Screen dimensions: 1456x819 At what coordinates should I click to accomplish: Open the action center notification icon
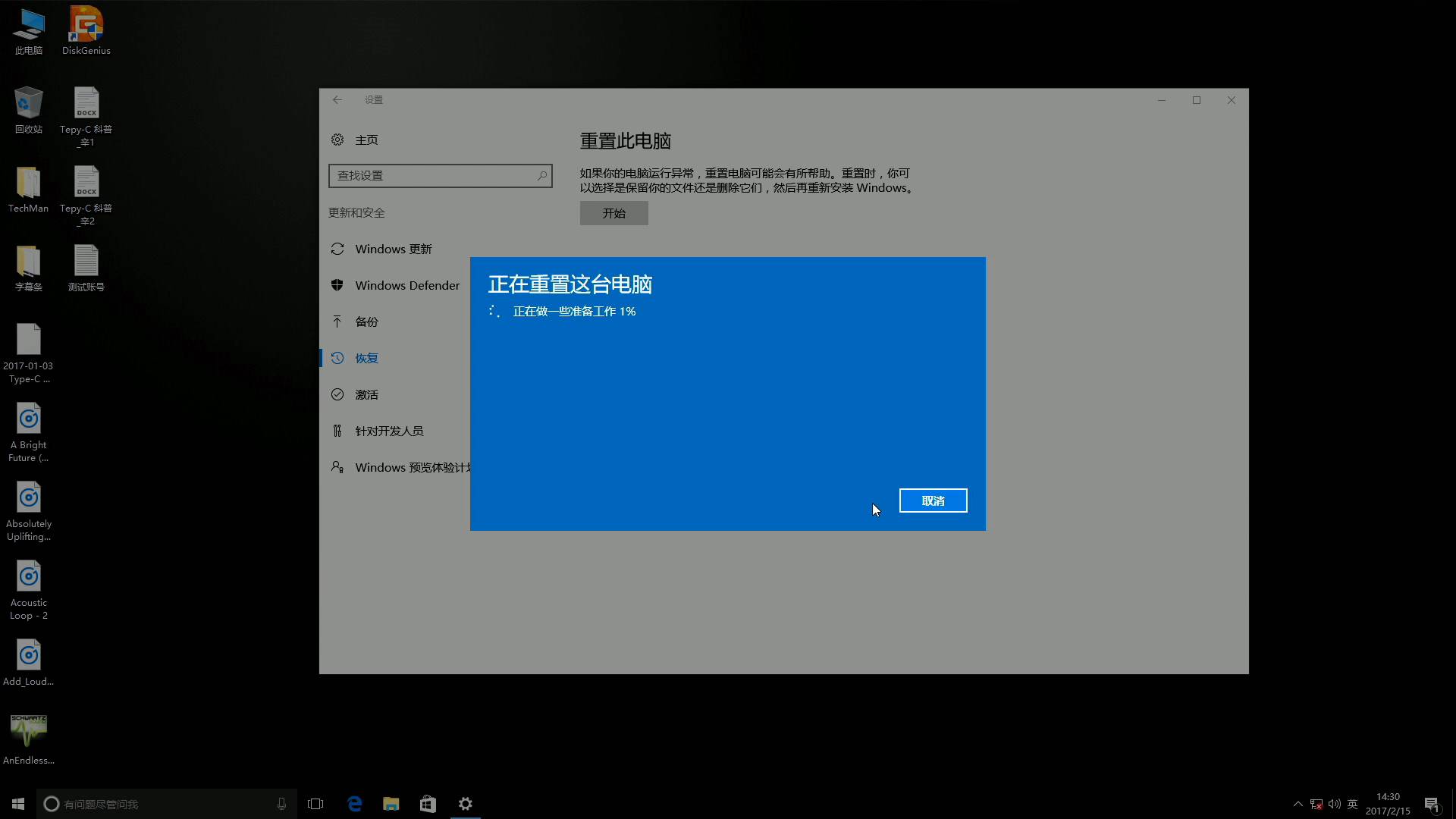pos(1431,803)
